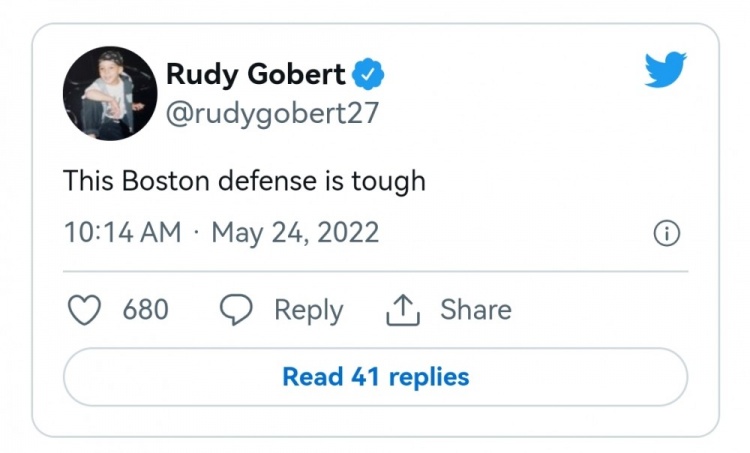Click the 680 likes count

(x=145, y=309)
